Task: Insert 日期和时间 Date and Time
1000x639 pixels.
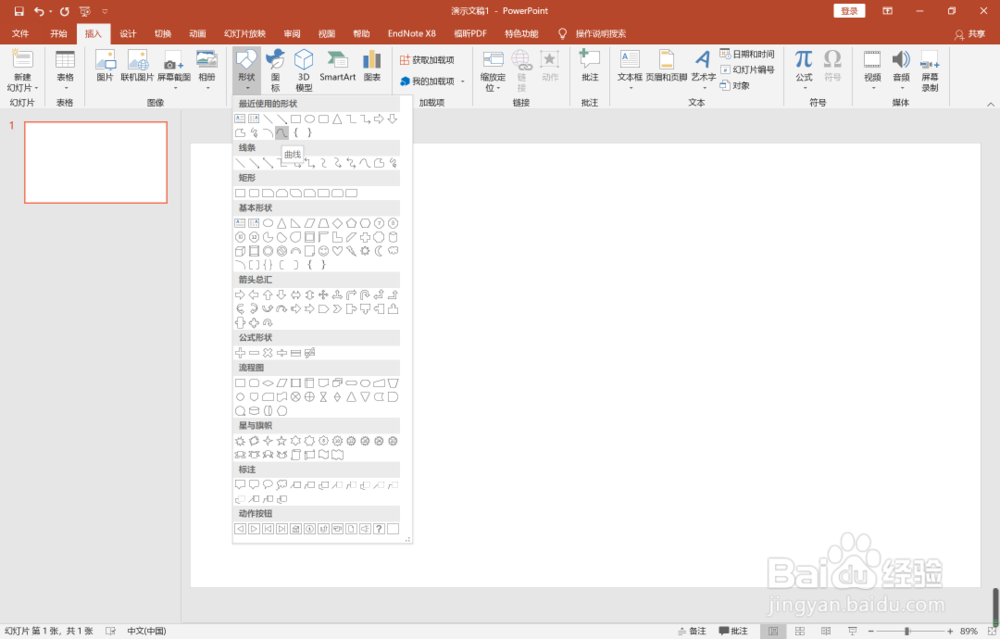Action: [747, 54]
